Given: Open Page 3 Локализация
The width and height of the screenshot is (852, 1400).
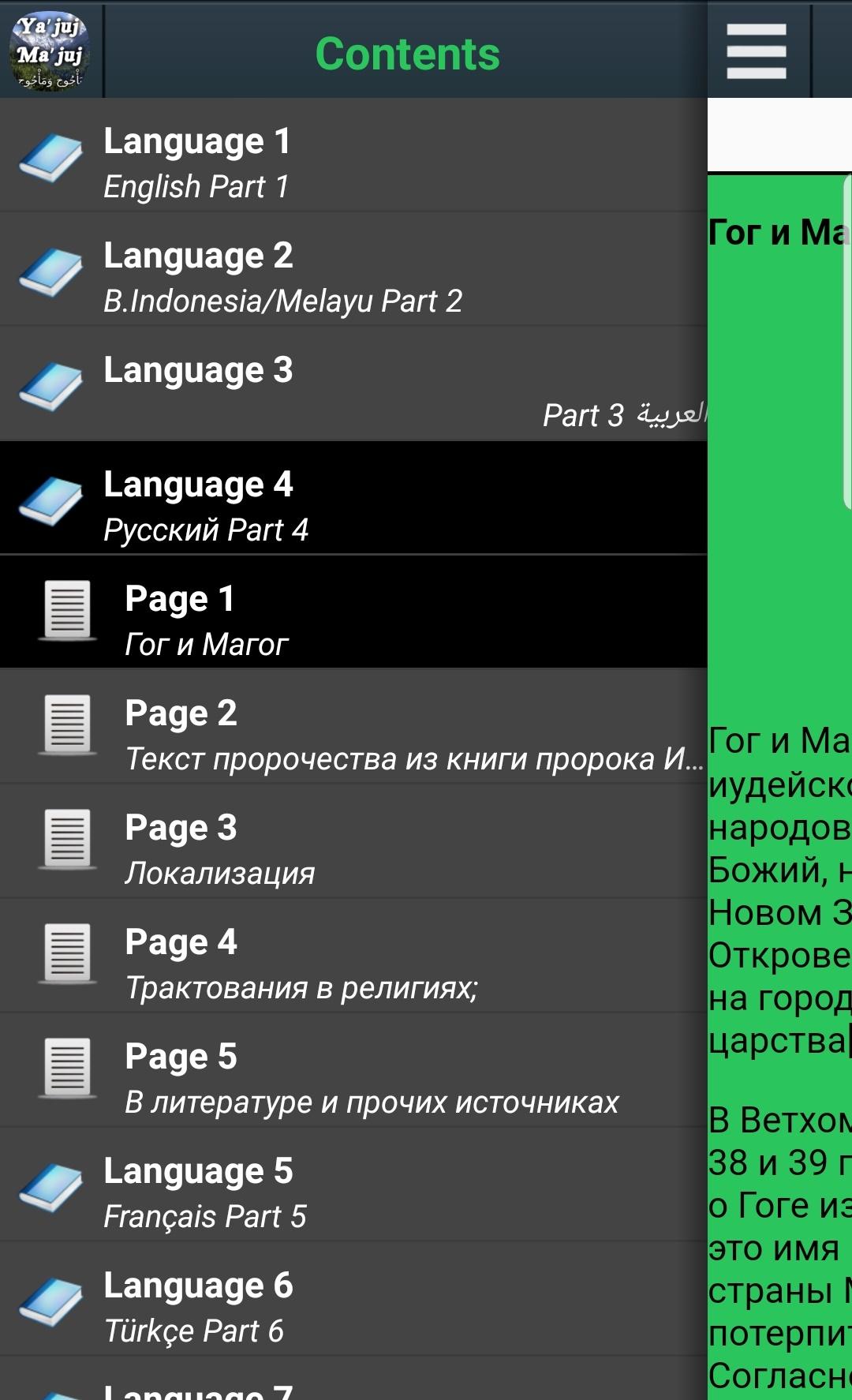Looking at the screenshot, I should coord(353,842).
